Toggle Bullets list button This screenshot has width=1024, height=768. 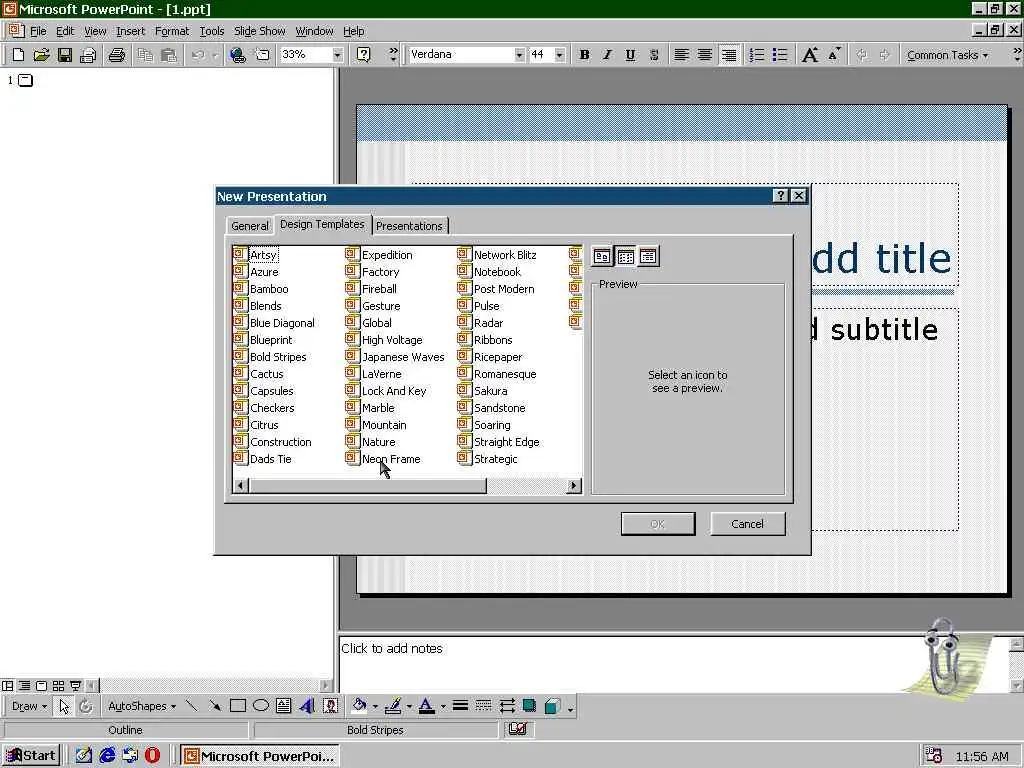(780, 55)
